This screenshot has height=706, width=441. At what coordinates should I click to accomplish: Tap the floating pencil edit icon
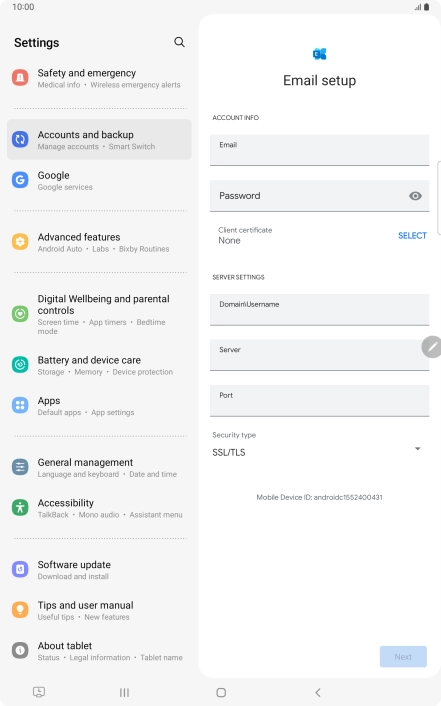coord(432,347)
